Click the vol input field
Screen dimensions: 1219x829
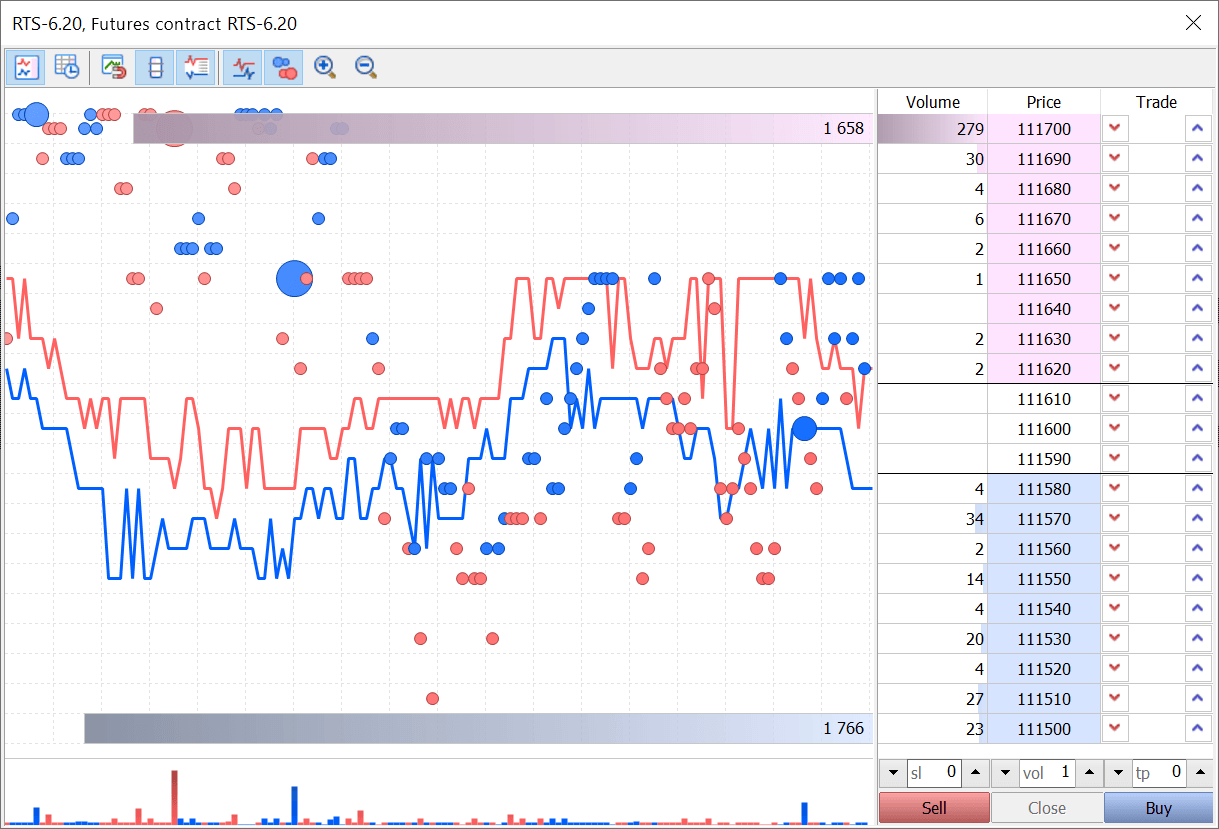(1048, 773)
